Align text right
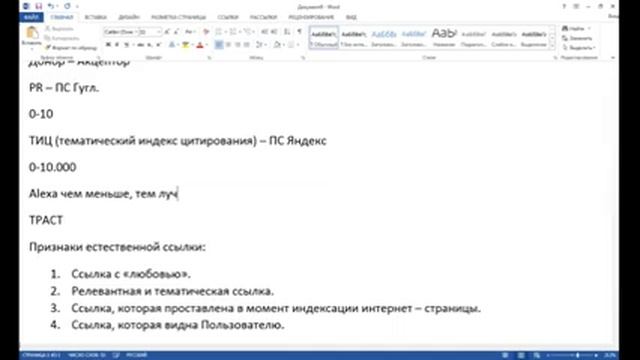The image size is (640, 360). coord(238,44)
